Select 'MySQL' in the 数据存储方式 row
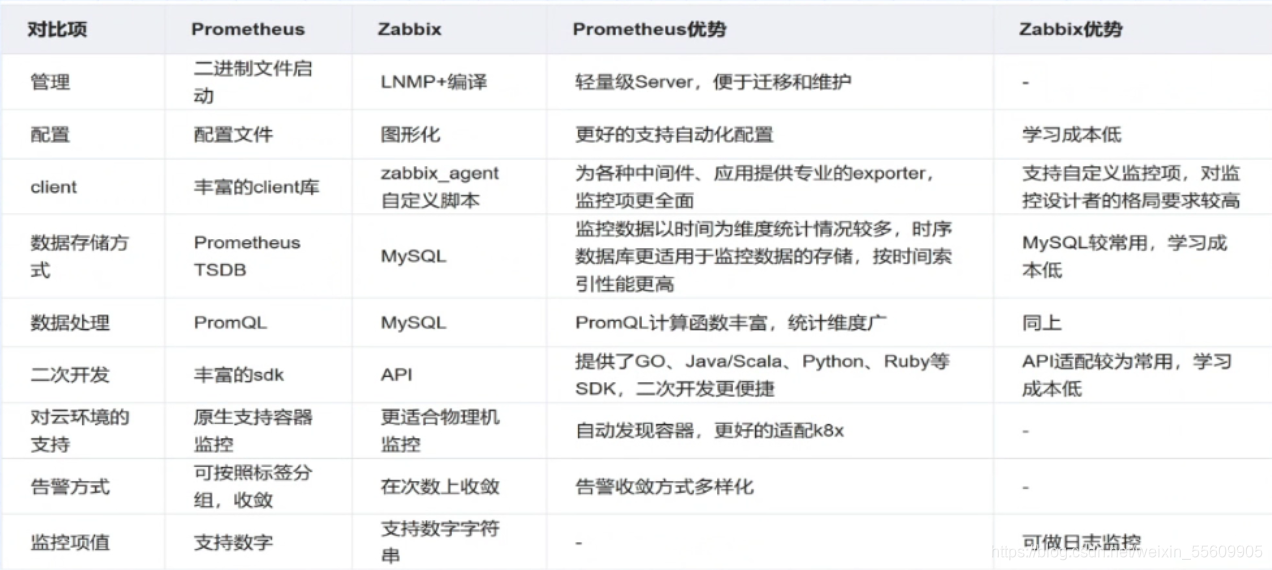The width and height of the screenshot is (1272, 570). (413, 256)
